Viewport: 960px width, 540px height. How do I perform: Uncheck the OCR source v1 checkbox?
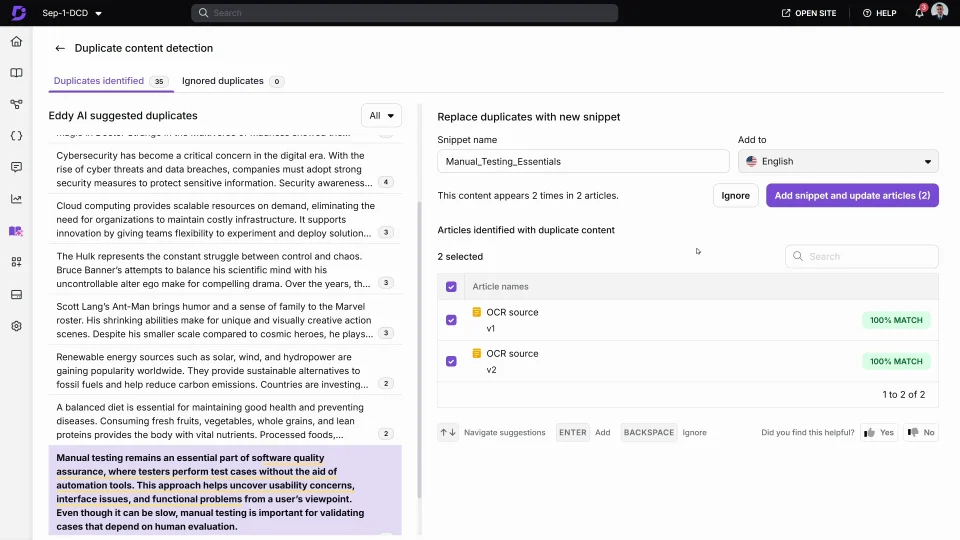(x=451, y=320)
